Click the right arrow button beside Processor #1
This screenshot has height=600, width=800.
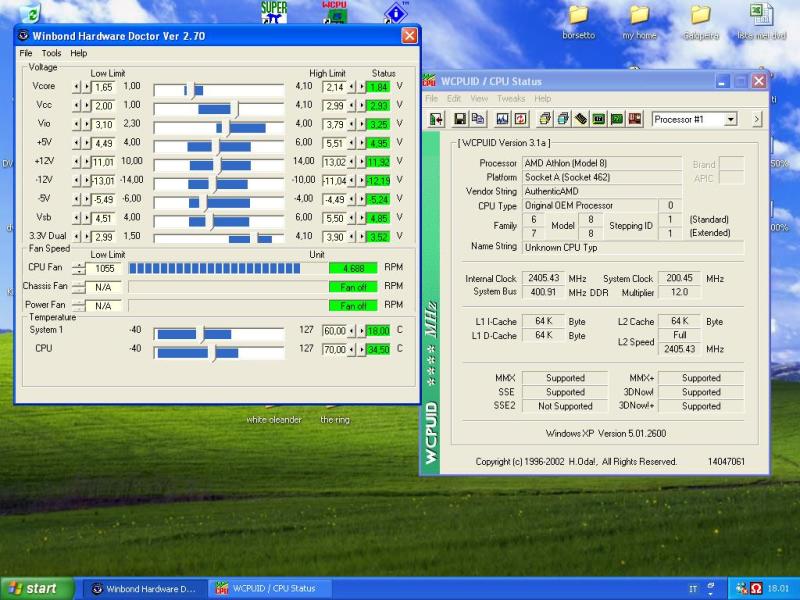point(757,119)
